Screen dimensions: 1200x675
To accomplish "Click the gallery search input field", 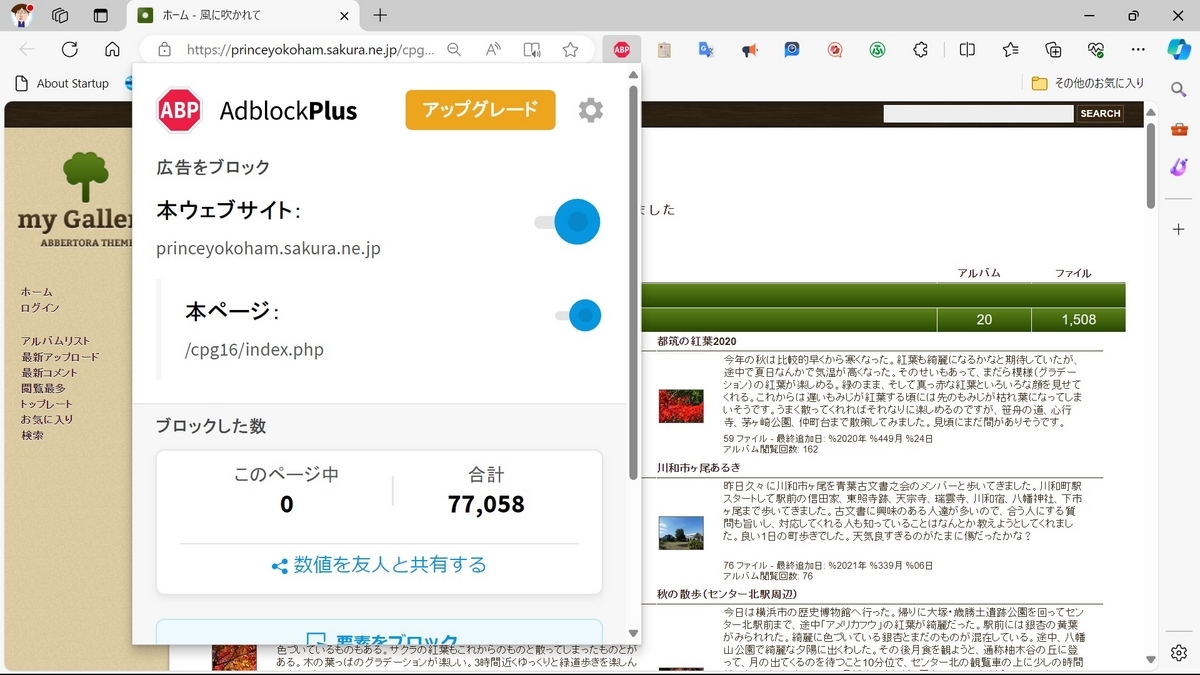I will [x=978, y=114].
